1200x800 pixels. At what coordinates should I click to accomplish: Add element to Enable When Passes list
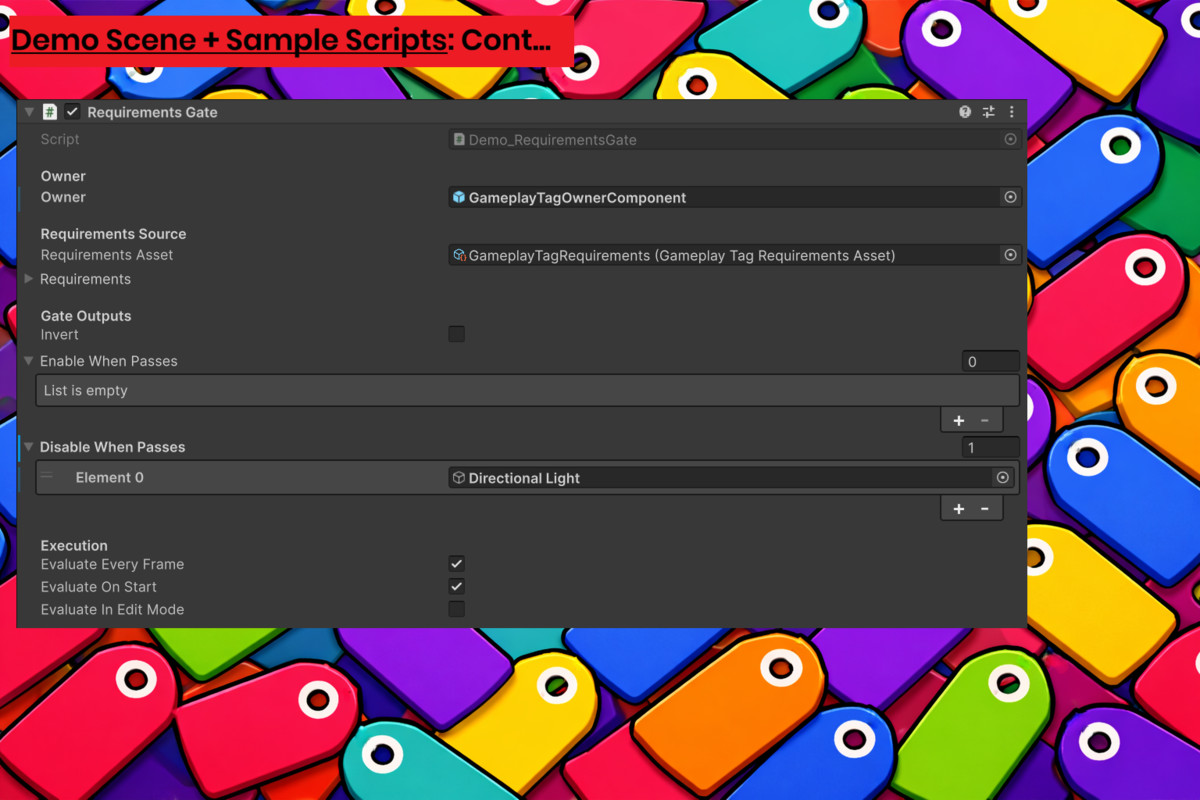pos(958,421)
